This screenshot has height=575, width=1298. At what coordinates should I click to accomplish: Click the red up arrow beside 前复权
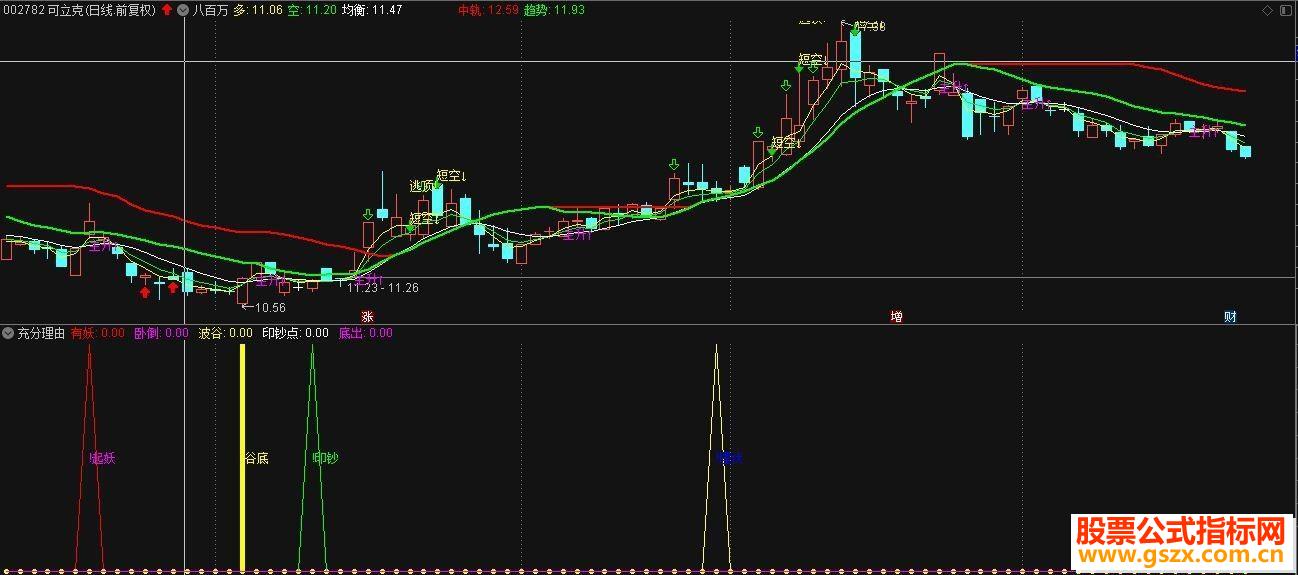click(166, 10)
